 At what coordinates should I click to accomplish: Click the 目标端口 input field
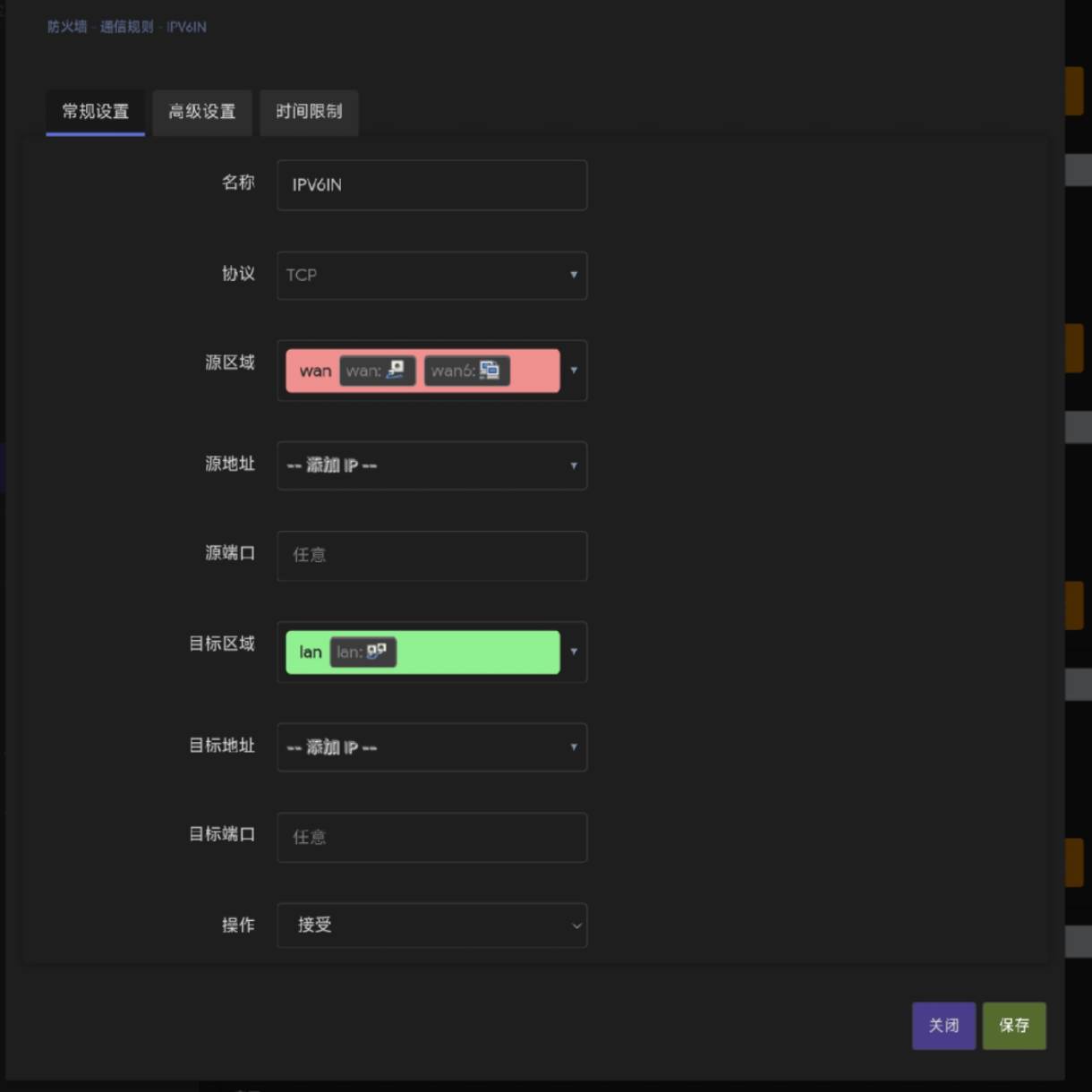point(432,837)
